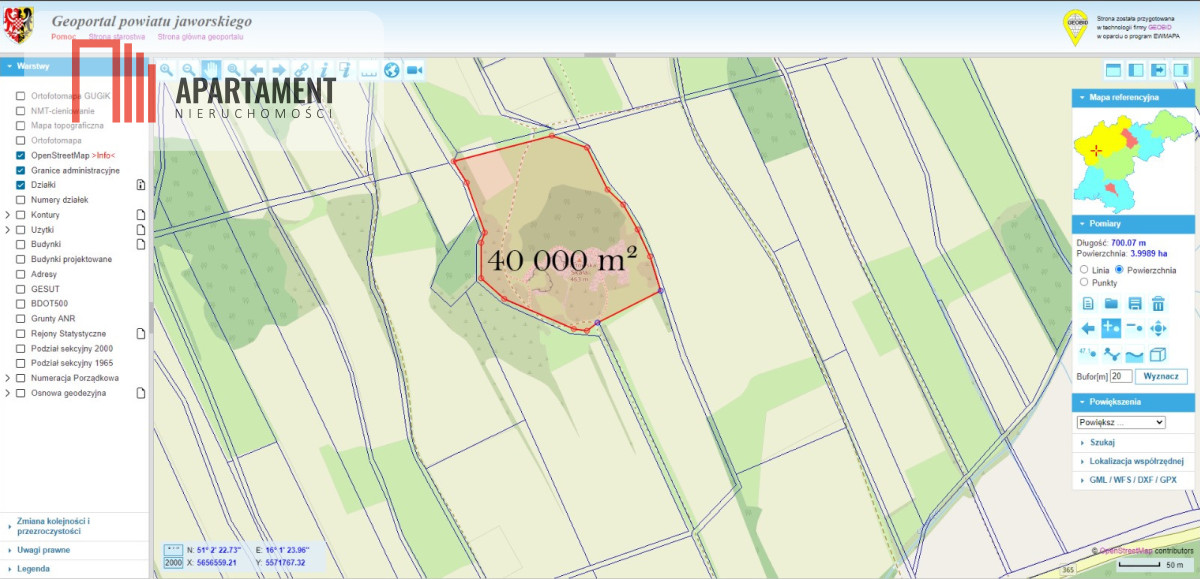Screen dimensions: 1200x579
Task: Save measurement with disk icon
Action: 1135,304
